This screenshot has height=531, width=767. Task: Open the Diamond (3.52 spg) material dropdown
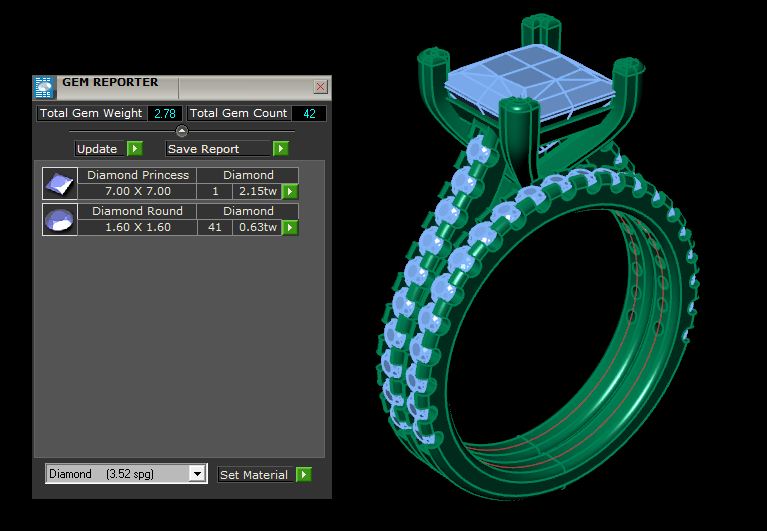click(197, 474)
